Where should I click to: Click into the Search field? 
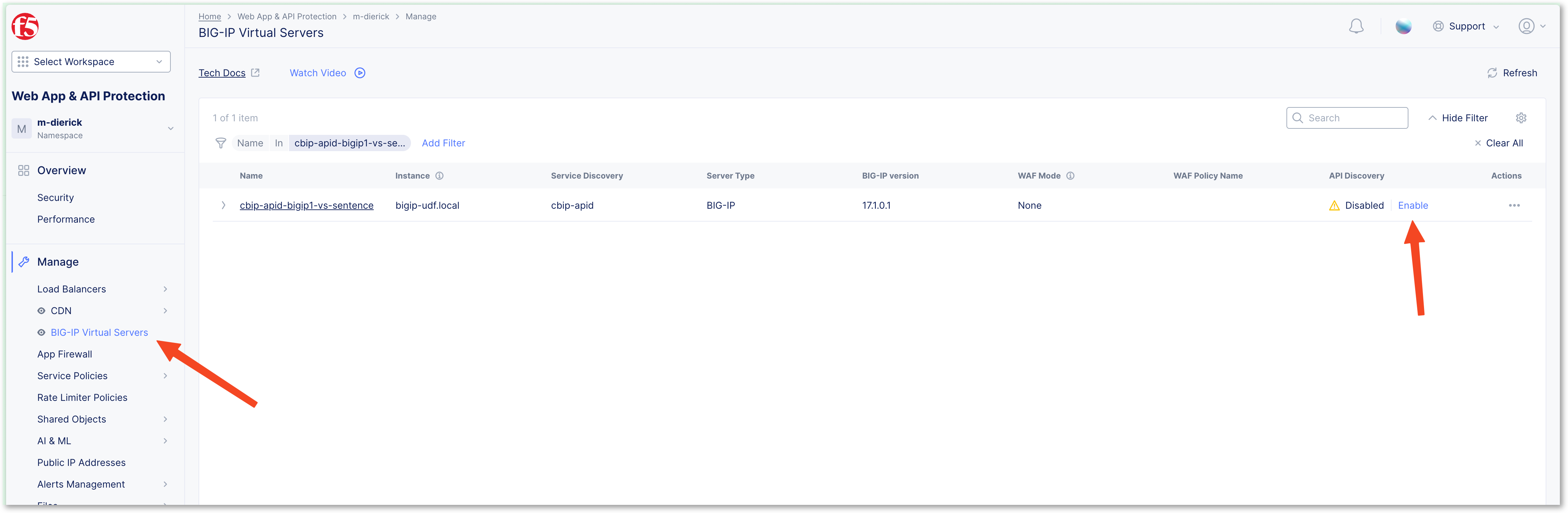point(1346,118)
